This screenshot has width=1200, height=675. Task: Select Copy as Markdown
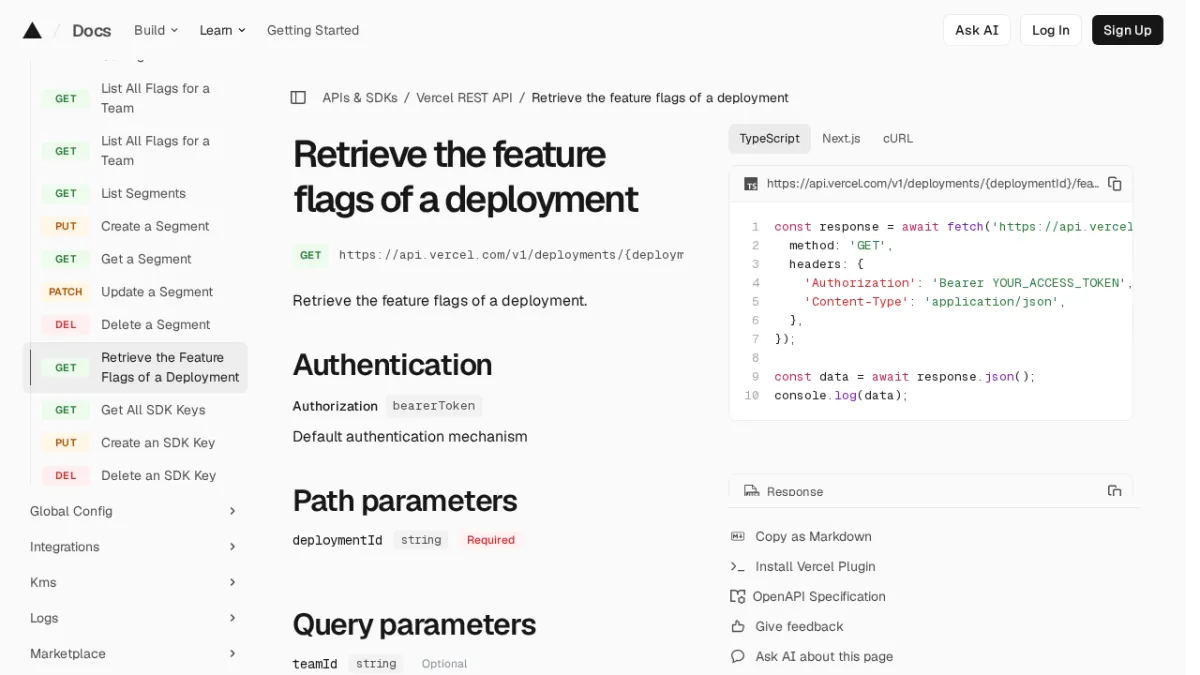813,537
